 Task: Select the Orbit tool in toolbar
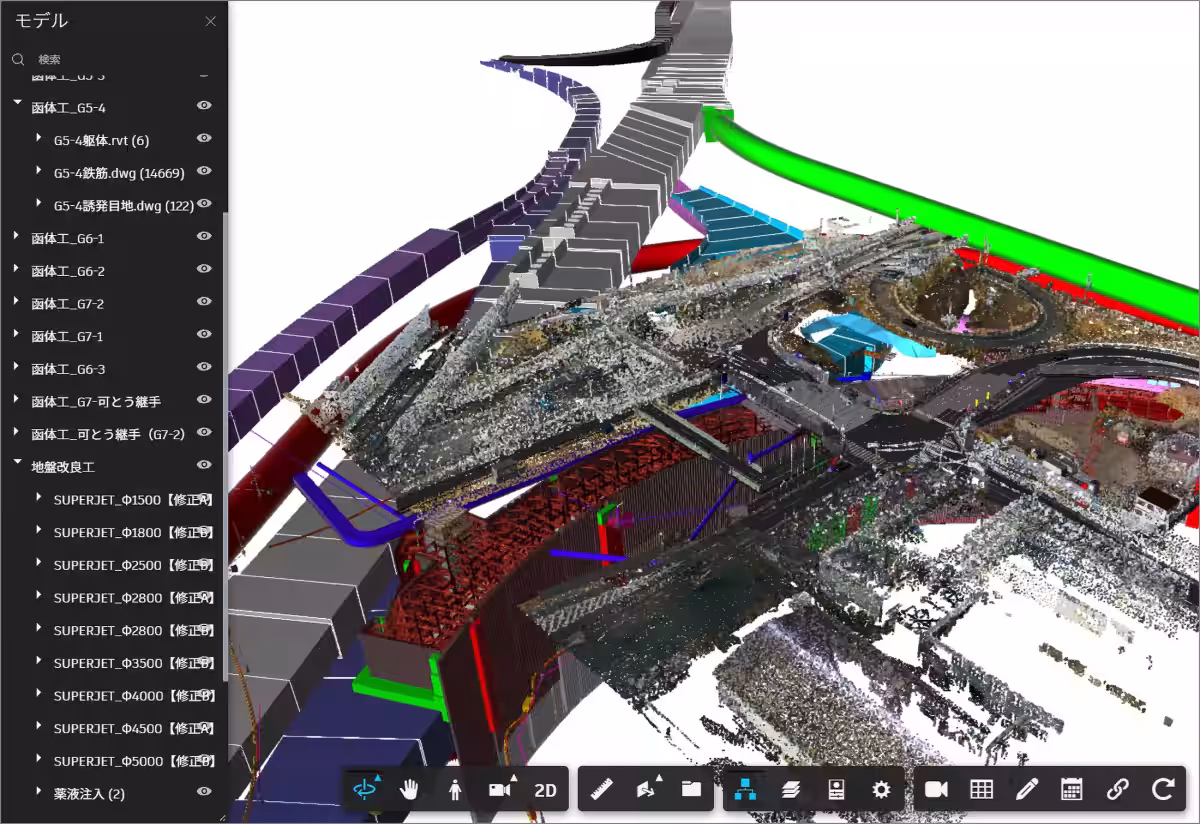(365, 789)
